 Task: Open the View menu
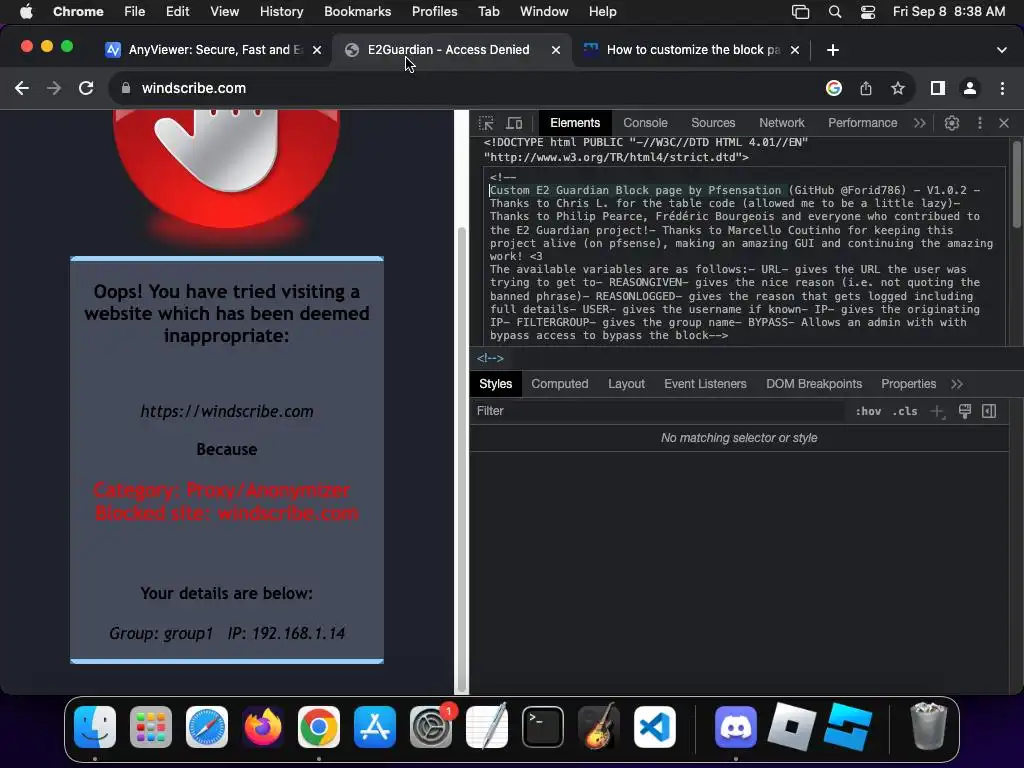(224, 12)
